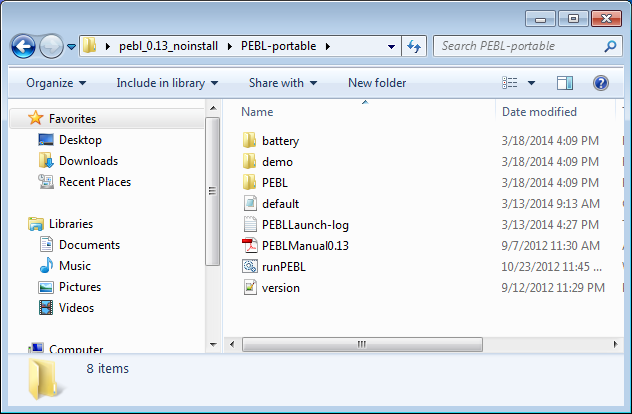Select the runPEBL batch file icon
The image size is (632, 414).
tap(250, 266)
